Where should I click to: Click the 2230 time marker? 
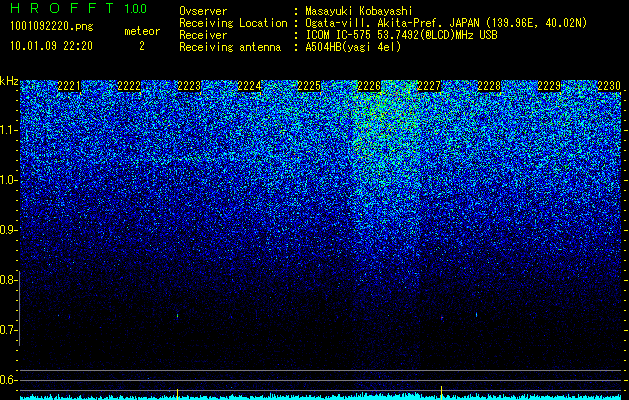tap(609, 86)
